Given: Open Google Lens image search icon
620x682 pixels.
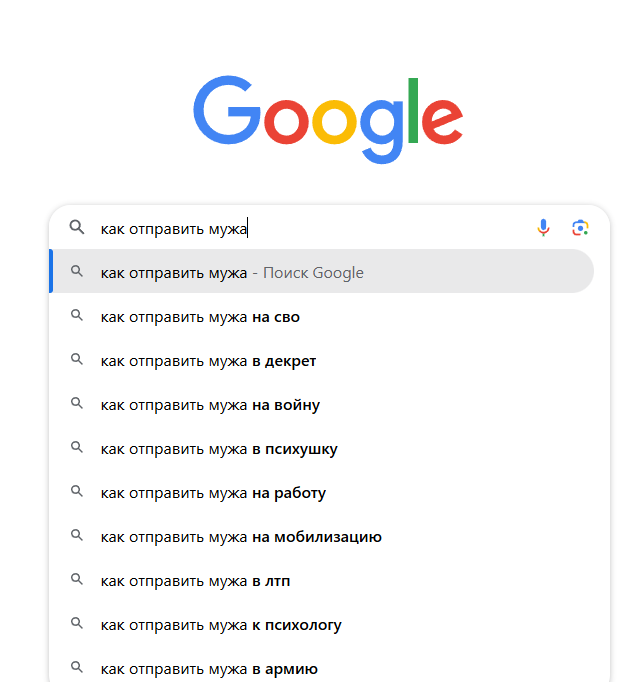Looking at the screenshot, I should pyautogui.click(x=580, y=228).
